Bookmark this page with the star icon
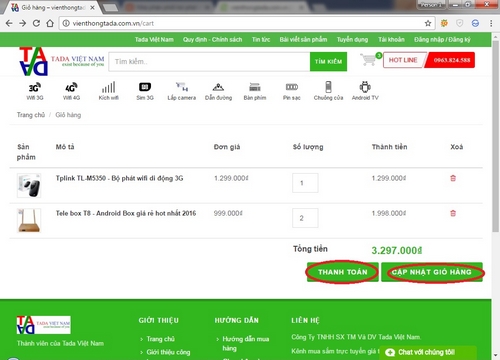Screen dimensions: 500x360 (x=428, y=23)
